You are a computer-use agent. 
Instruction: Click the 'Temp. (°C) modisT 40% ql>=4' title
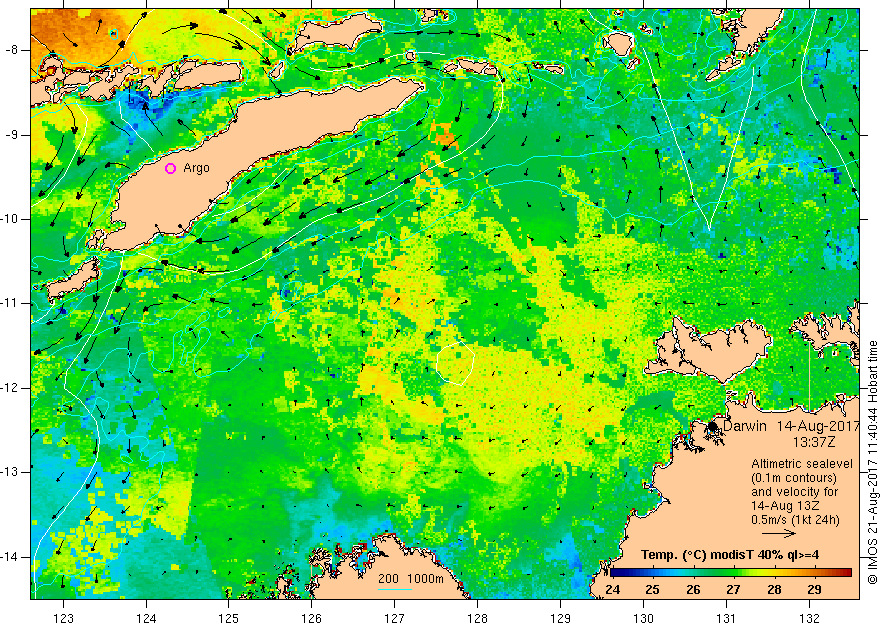tap(730, 555)
